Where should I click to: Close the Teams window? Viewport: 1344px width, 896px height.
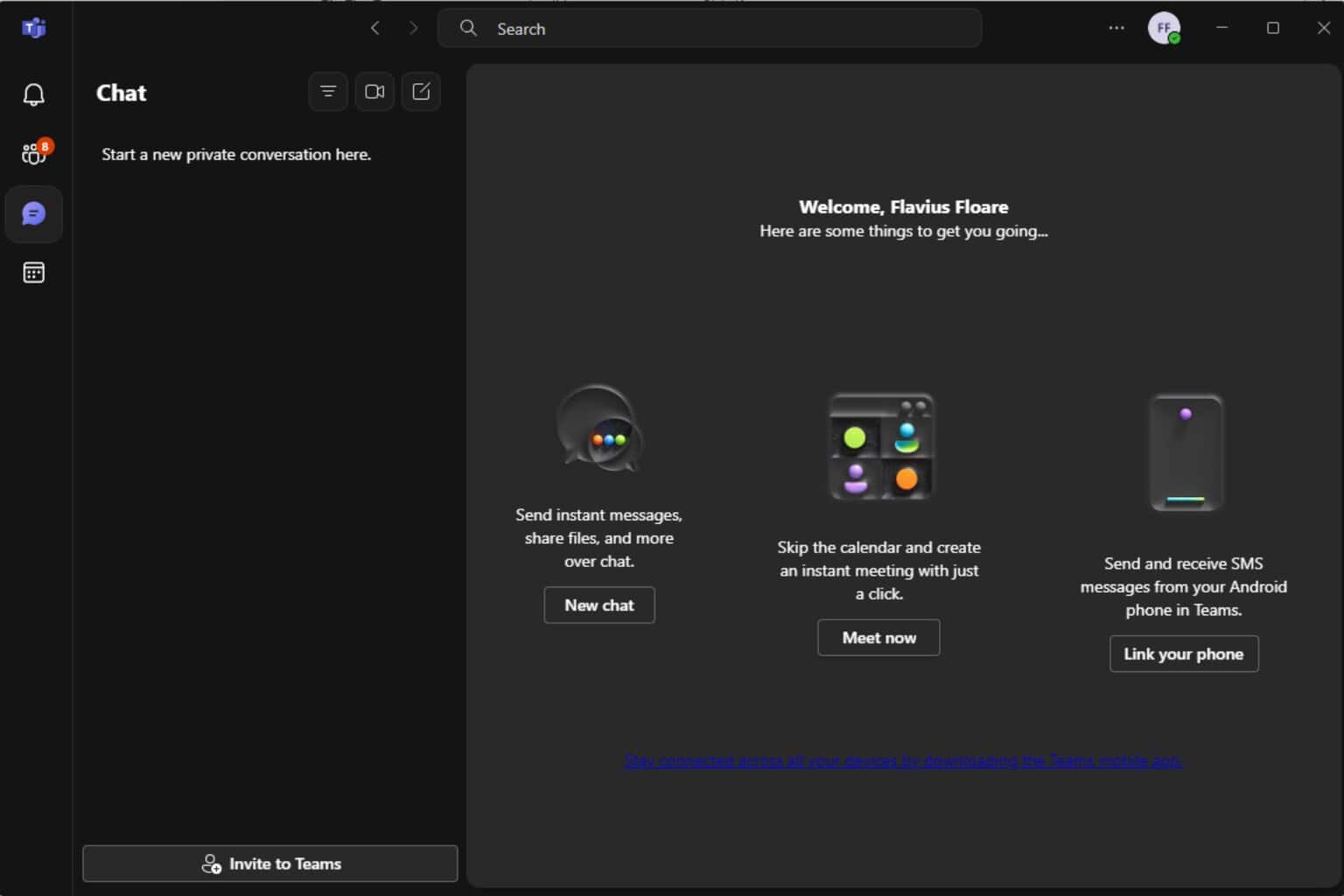click(1324, 28)
